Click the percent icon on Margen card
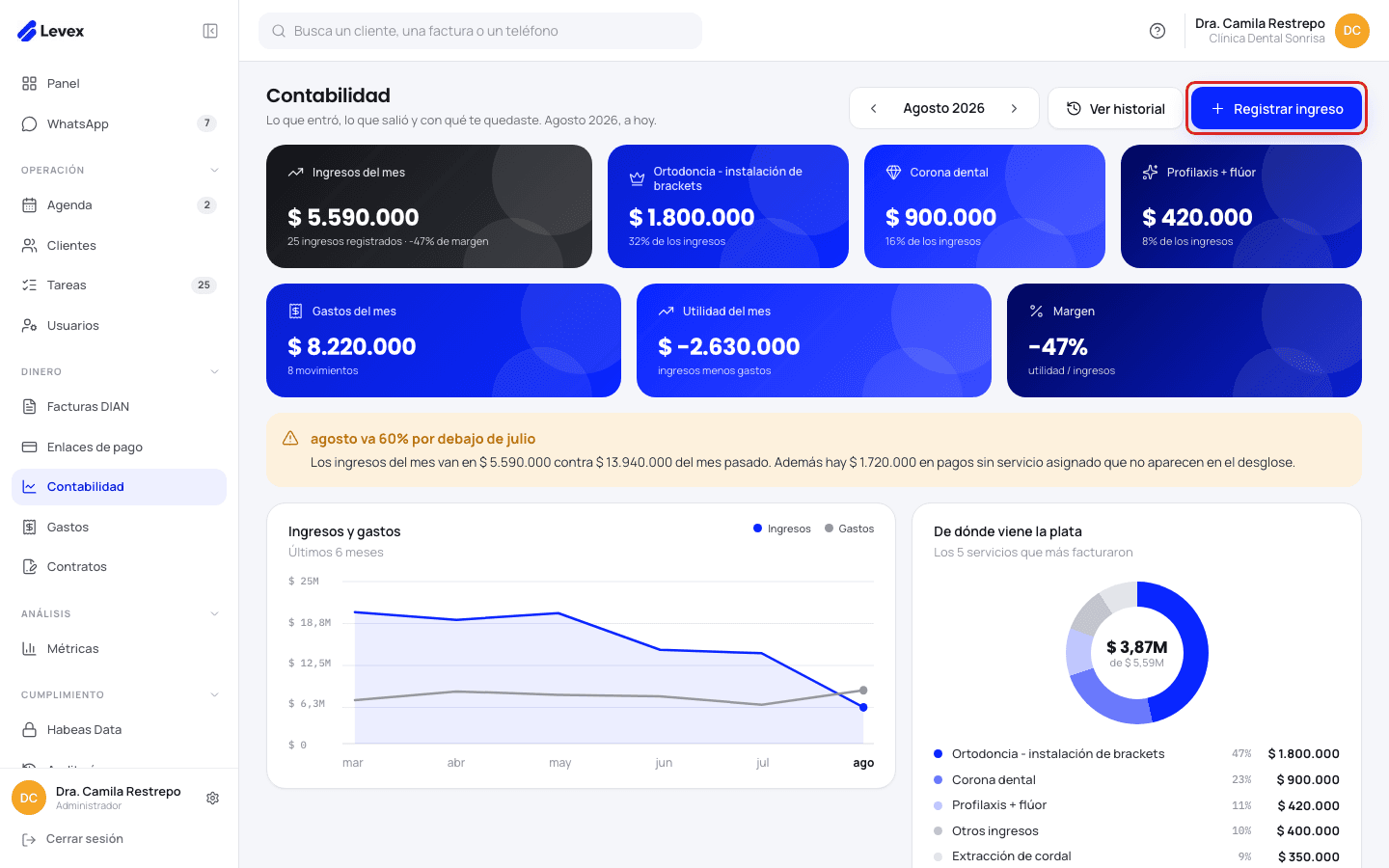Image resolution: width=1389 pixels, height=868 pixels. pyautogui.click(x=1036, y=312)
